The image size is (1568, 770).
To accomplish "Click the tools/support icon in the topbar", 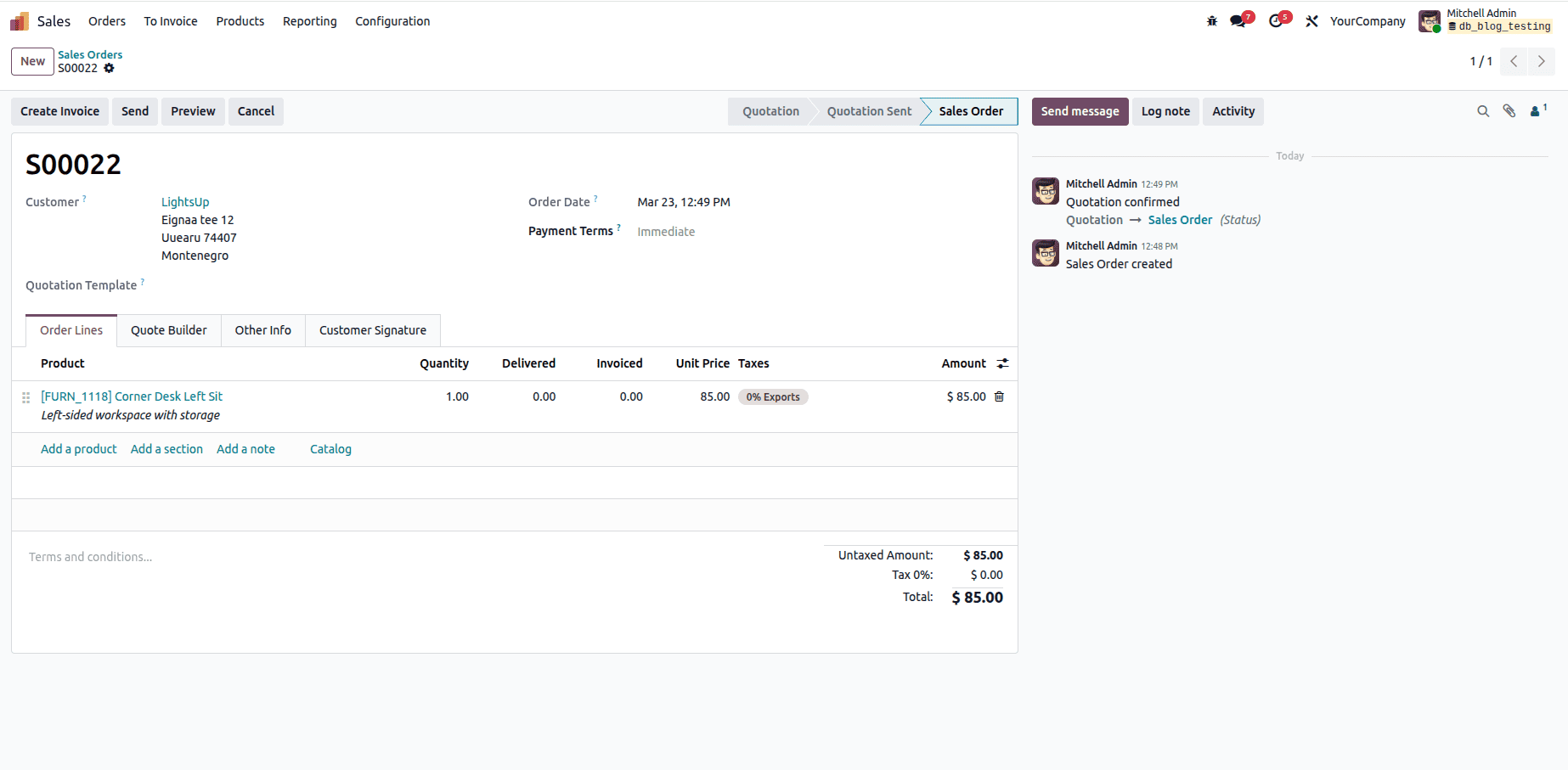I will 1311,20.
